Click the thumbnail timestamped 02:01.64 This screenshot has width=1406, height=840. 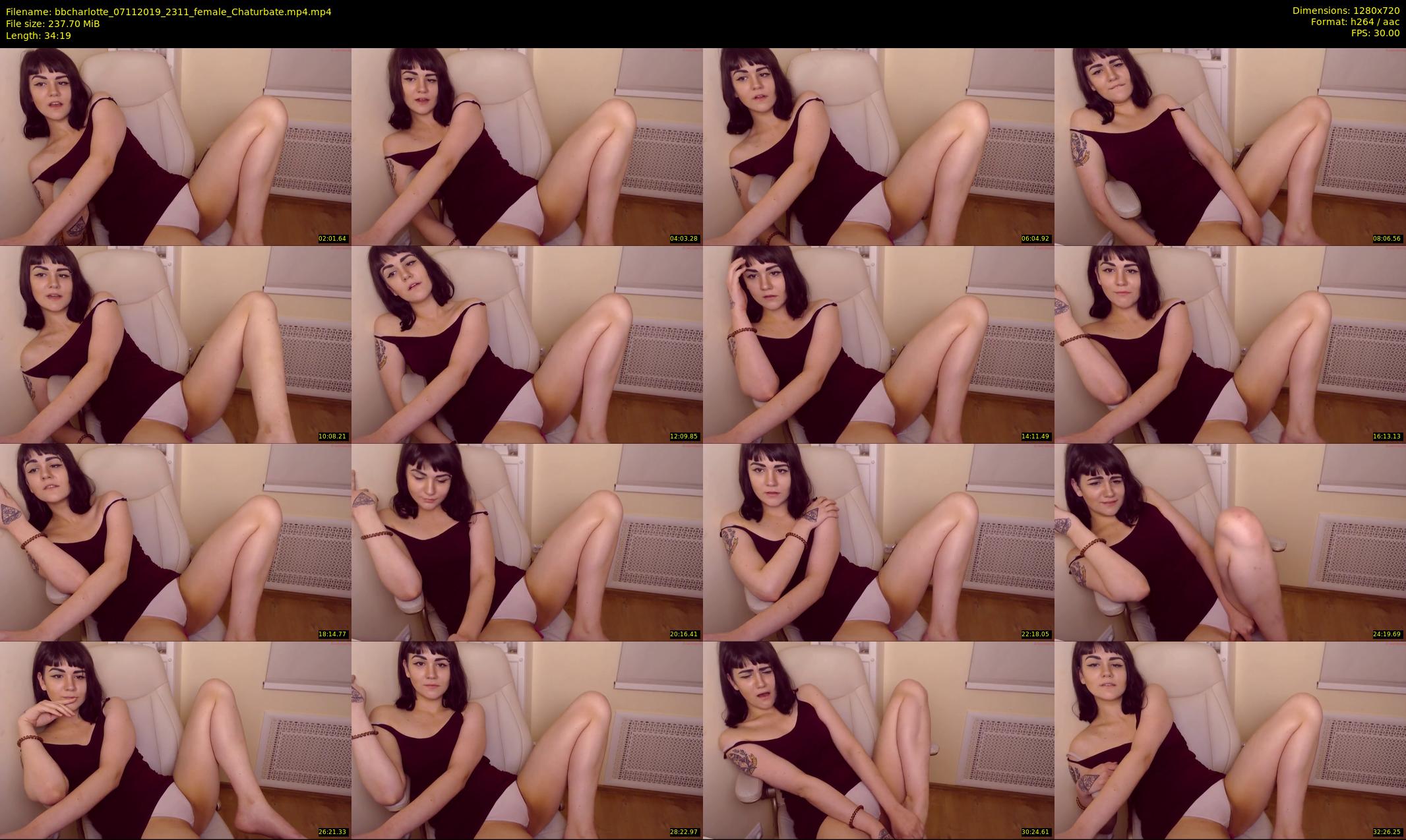(175, 146)
